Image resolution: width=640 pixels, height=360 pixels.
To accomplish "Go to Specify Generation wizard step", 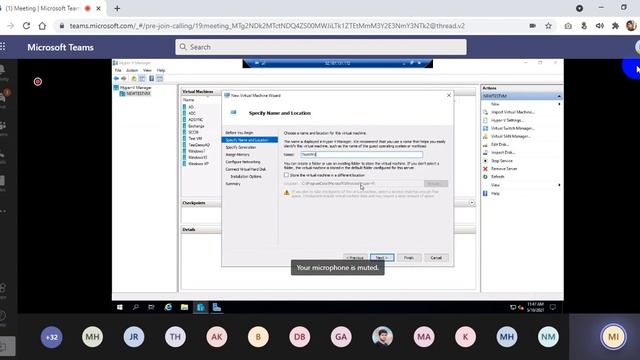I will [x=241, y=147].
